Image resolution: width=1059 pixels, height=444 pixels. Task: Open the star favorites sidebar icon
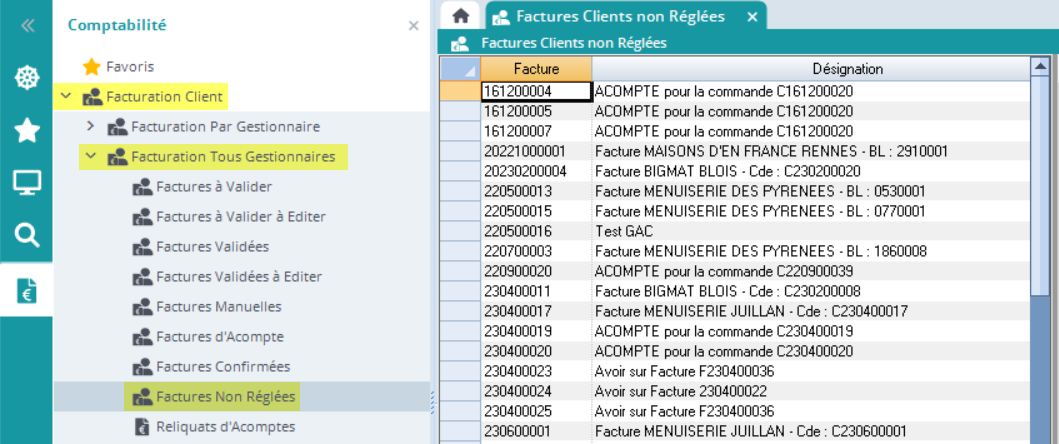[x=27, y=130]
